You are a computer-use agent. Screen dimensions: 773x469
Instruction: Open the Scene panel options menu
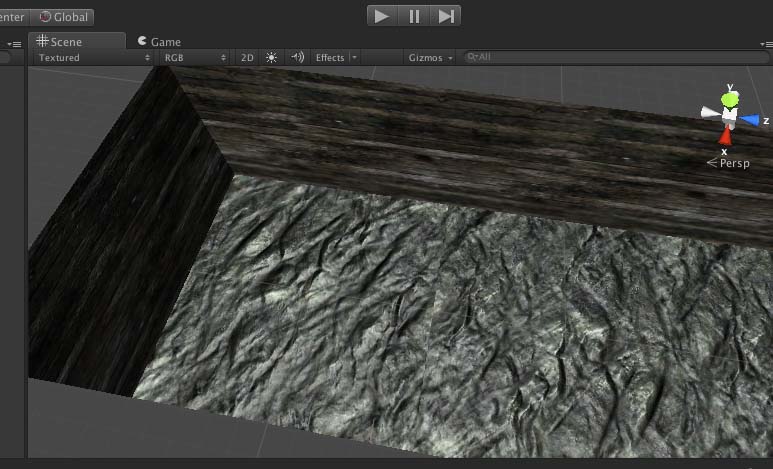766,44
